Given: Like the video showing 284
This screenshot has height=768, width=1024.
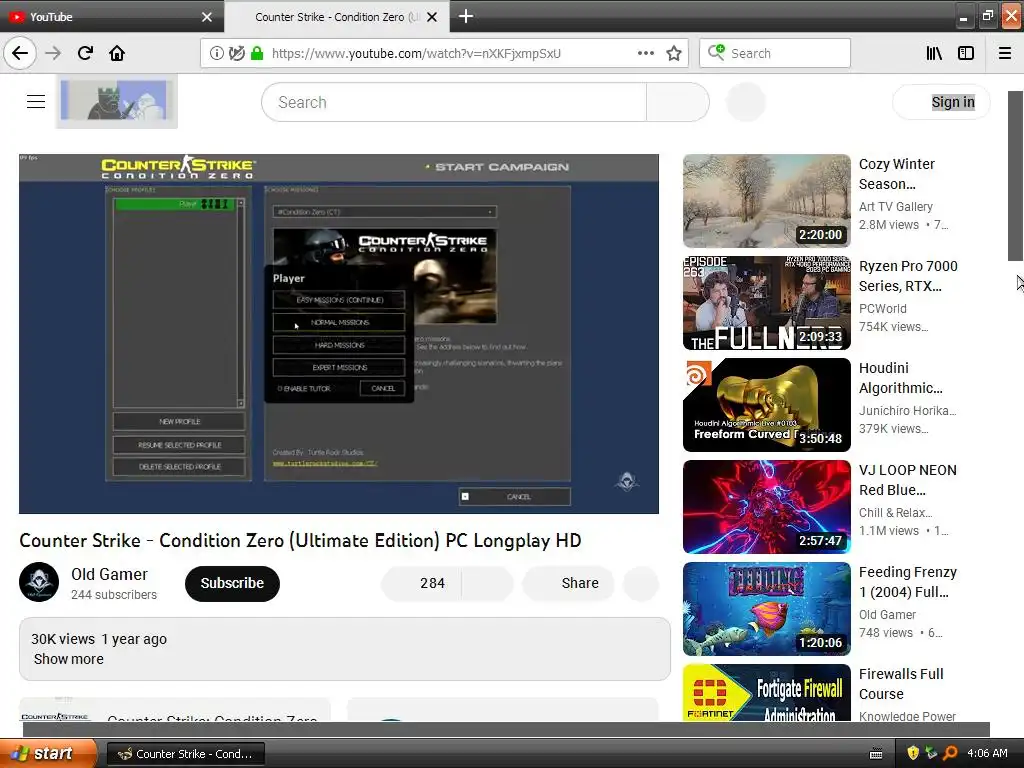Looking at the screenshot, I should tap(421, 583).
